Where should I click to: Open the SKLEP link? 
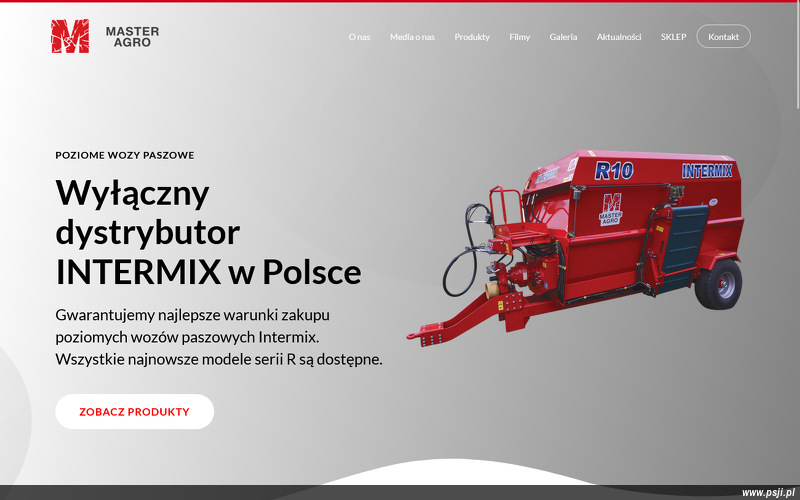(x=673, y=37)
